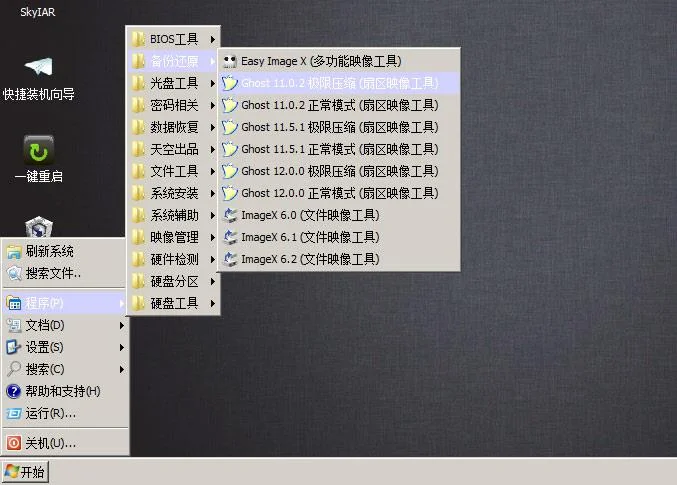
Task: Click the 设置(S) settings icon
Action: [x=14, y=347]
